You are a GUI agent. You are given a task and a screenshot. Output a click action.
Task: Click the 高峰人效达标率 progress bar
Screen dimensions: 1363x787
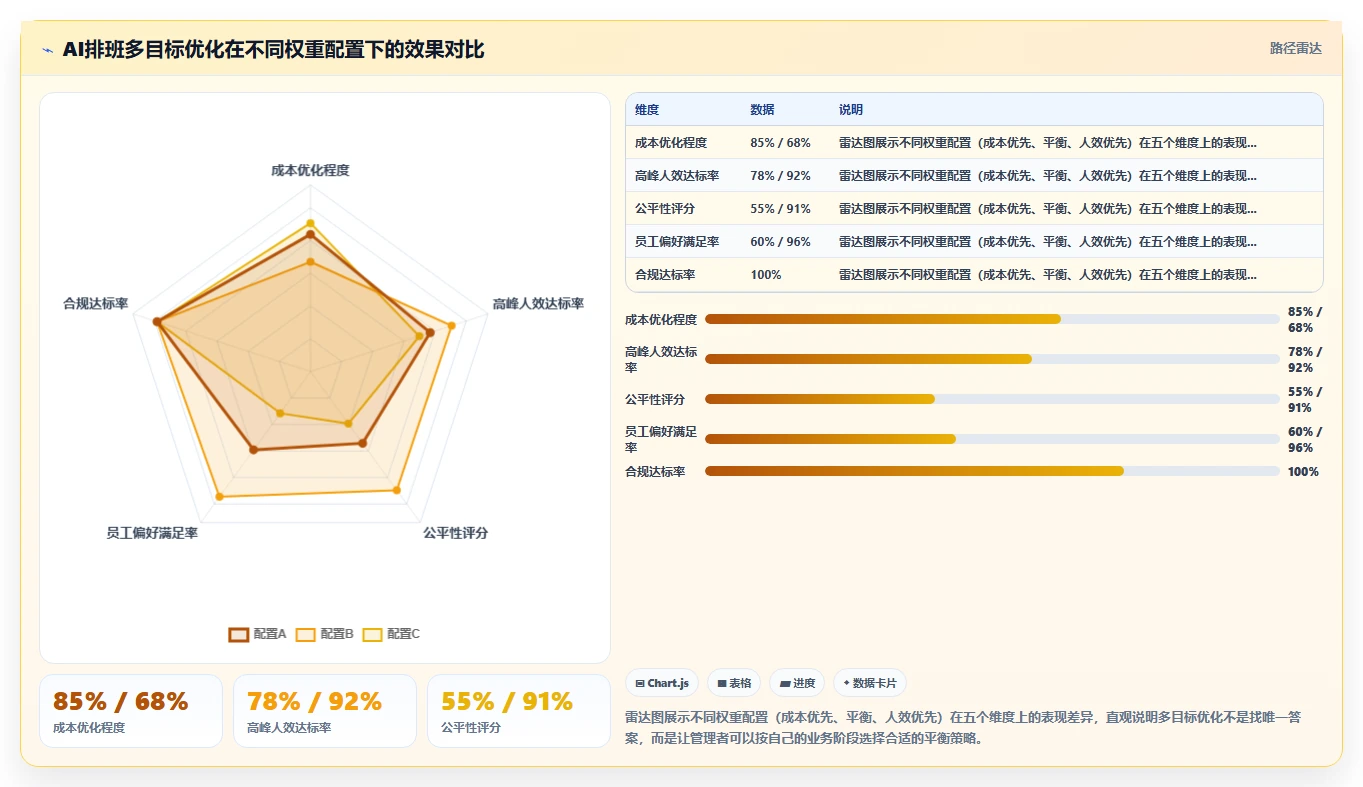pos(992,359)
